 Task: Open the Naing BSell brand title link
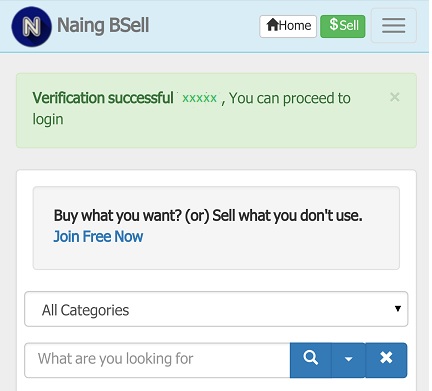pyautogui.click(x=103, y=26)
